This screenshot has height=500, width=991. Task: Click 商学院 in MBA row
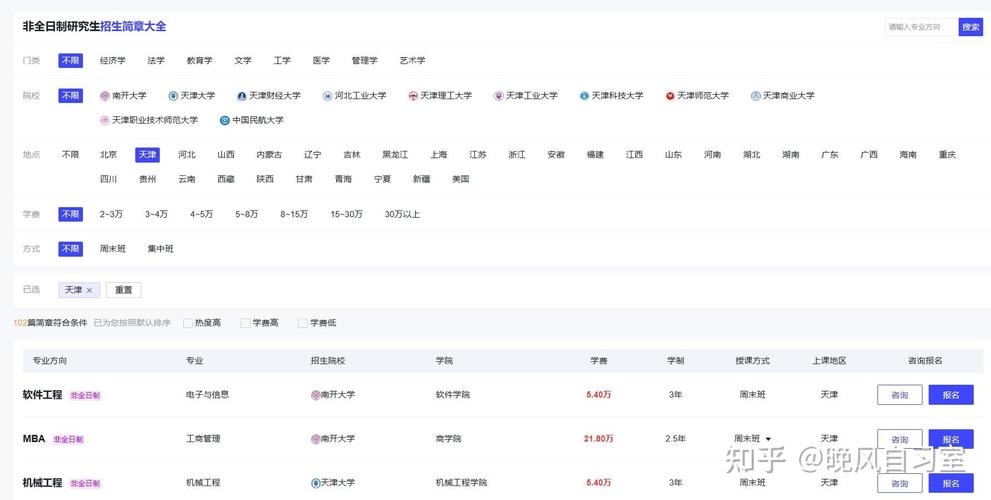point(448,439)
